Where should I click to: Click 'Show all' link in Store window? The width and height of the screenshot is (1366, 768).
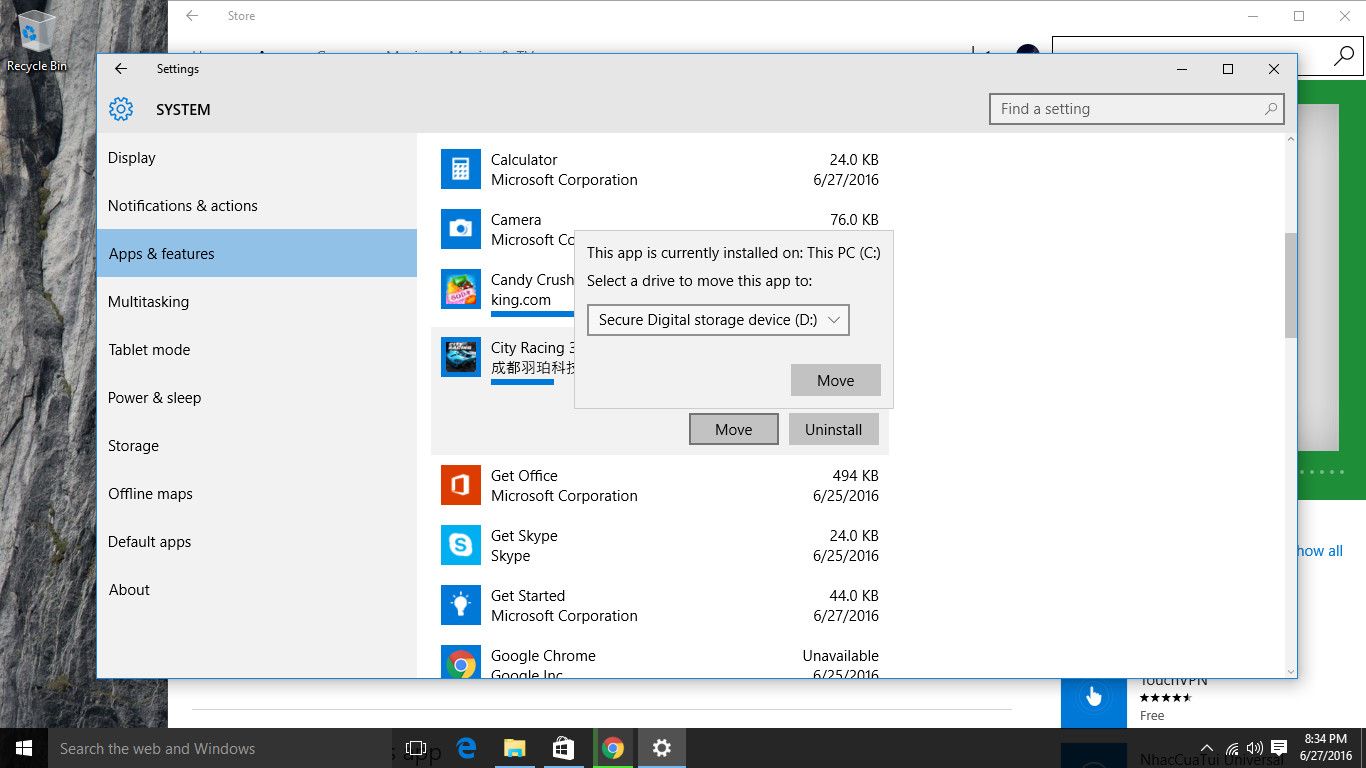coord(1320,551)
